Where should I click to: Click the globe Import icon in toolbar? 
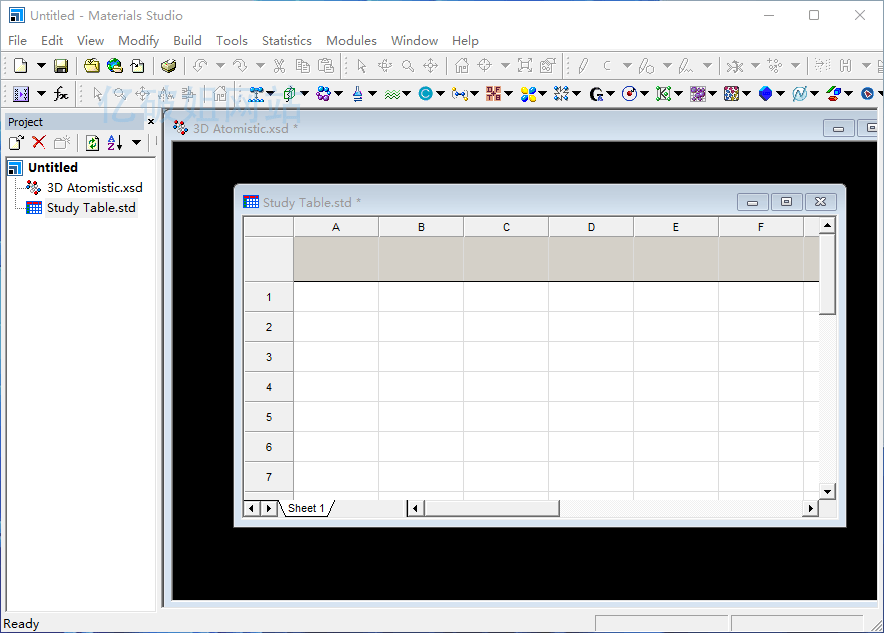tap(115, 66)
